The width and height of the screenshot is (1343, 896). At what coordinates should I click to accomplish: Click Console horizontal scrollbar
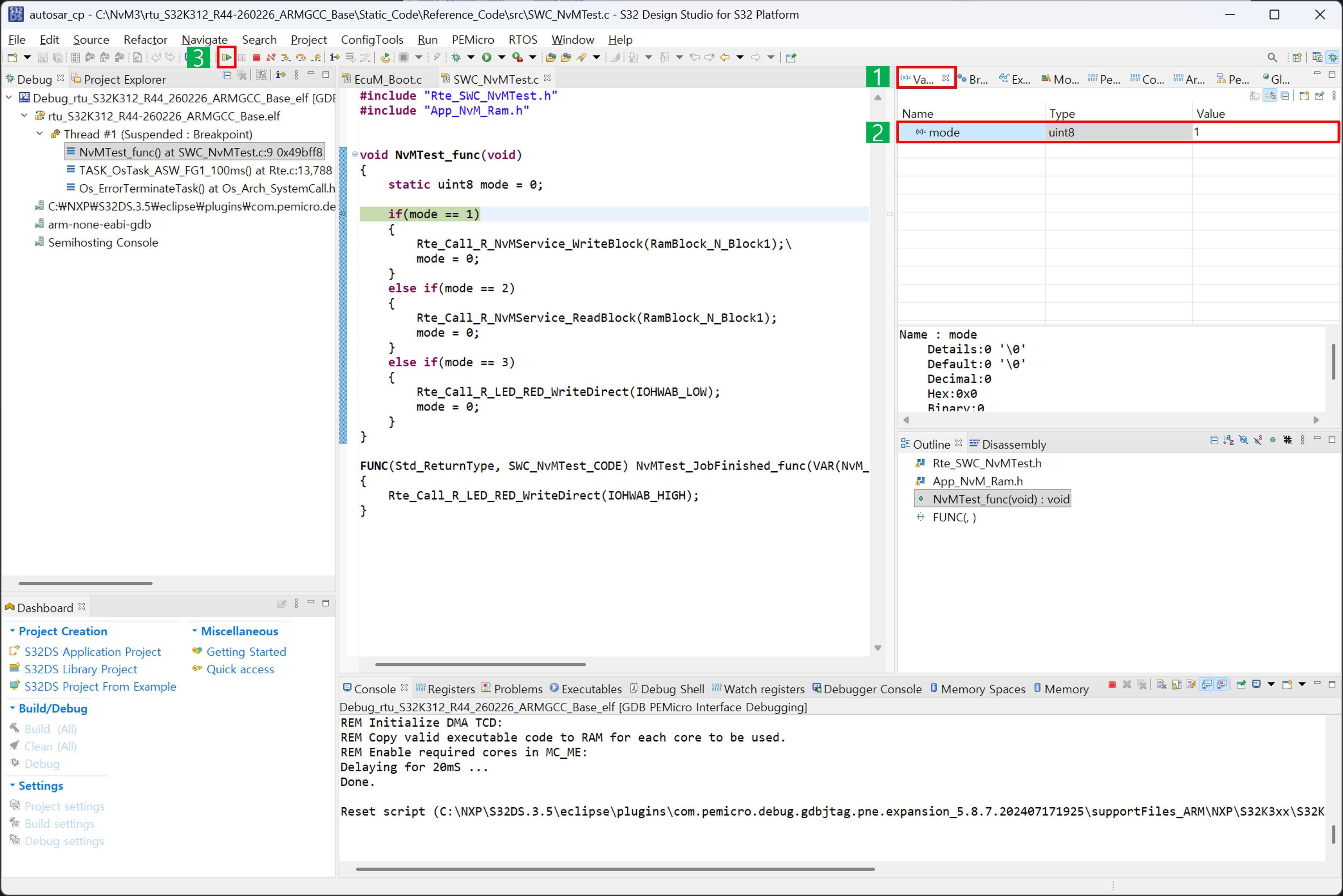click(615, 869)
